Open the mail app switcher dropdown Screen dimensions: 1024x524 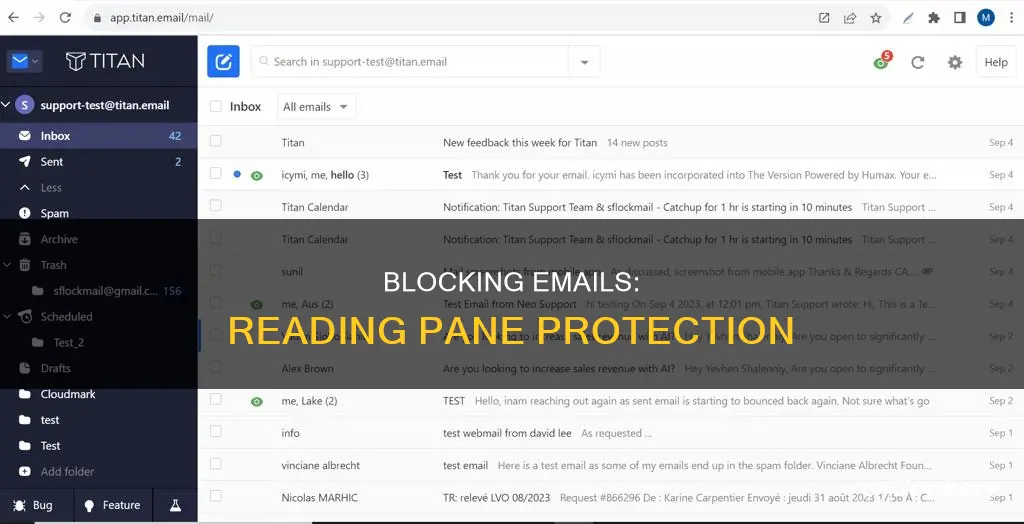25,61
